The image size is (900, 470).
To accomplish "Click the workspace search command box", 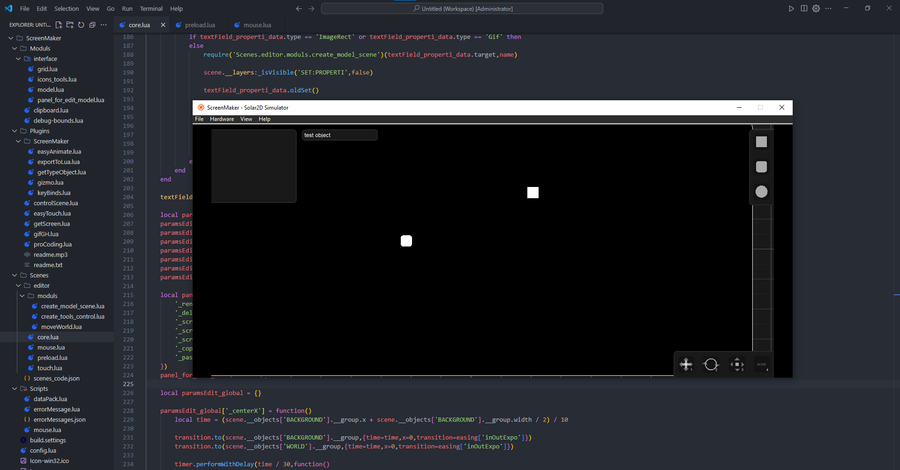I will (462, 9).
